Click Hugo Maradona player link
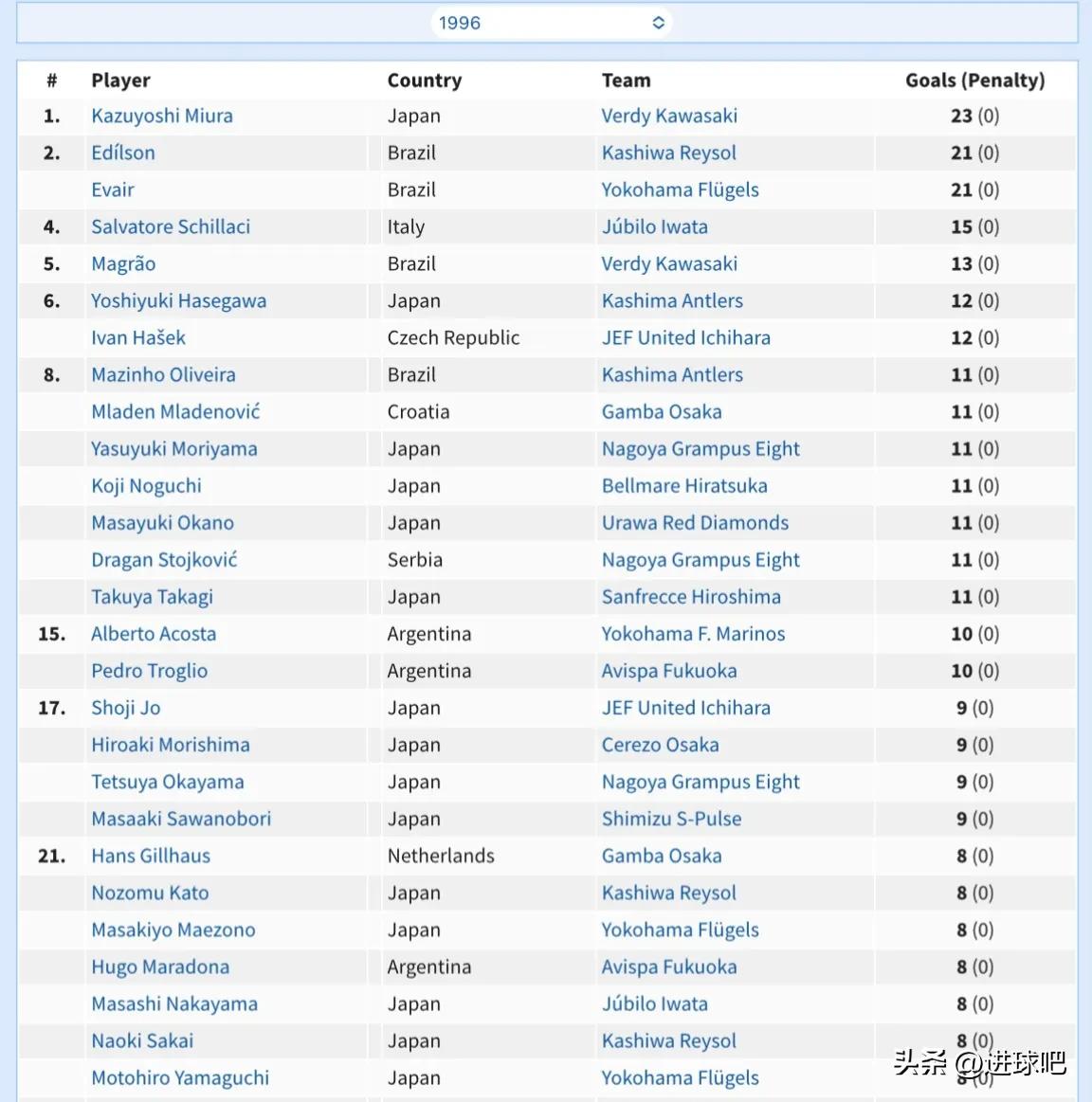Image resolution: width=1092 pixels, height=1102 pixels. [x=160, y=967]
